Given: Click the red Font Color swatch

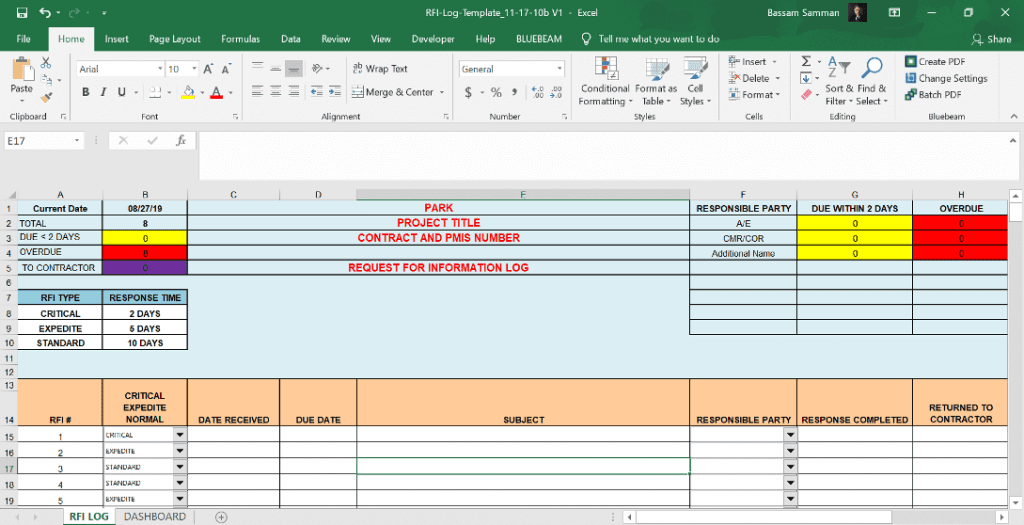Looking at the screenshot, I should tap(216, 92).
